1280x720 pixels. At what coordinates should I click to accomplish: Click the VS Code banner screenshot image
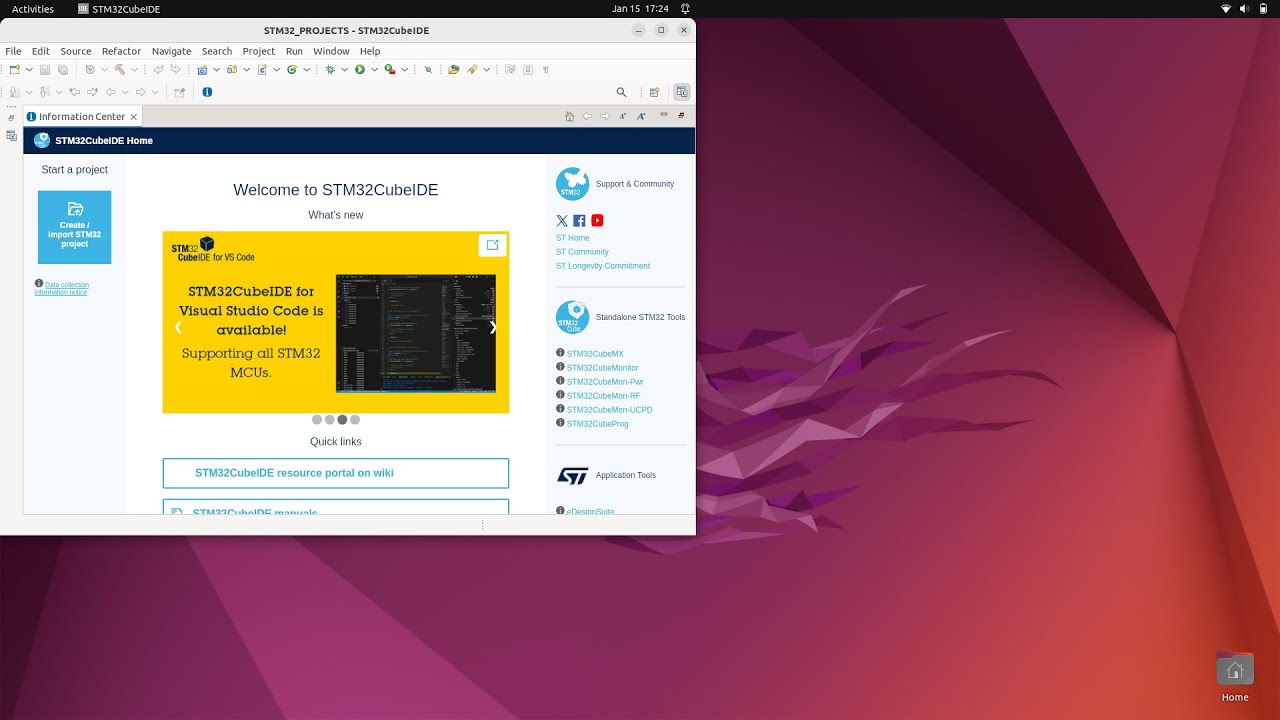tap(415, 333)
